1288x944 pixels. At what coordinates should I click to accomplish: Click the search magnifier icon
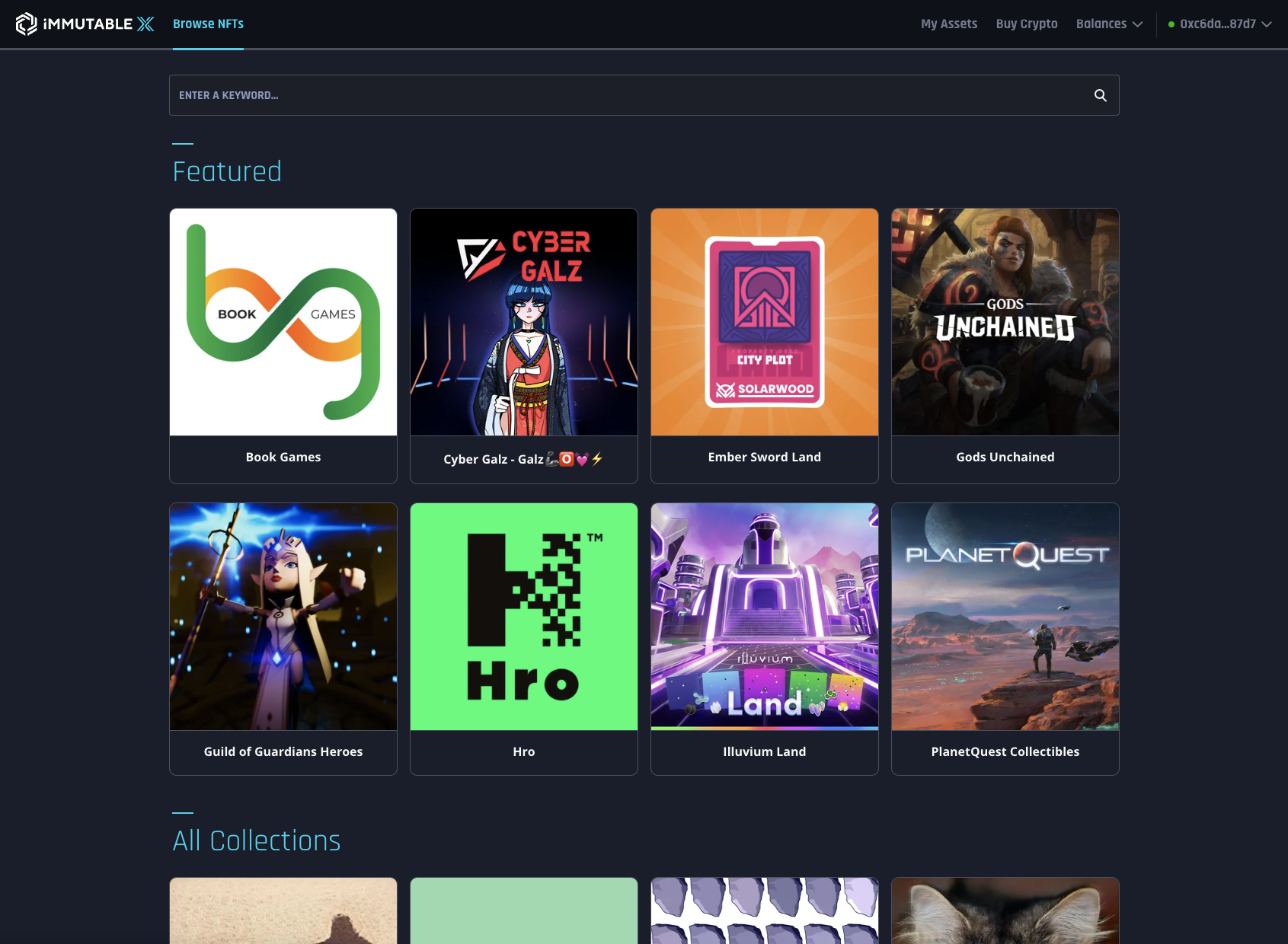[1101, 95]
